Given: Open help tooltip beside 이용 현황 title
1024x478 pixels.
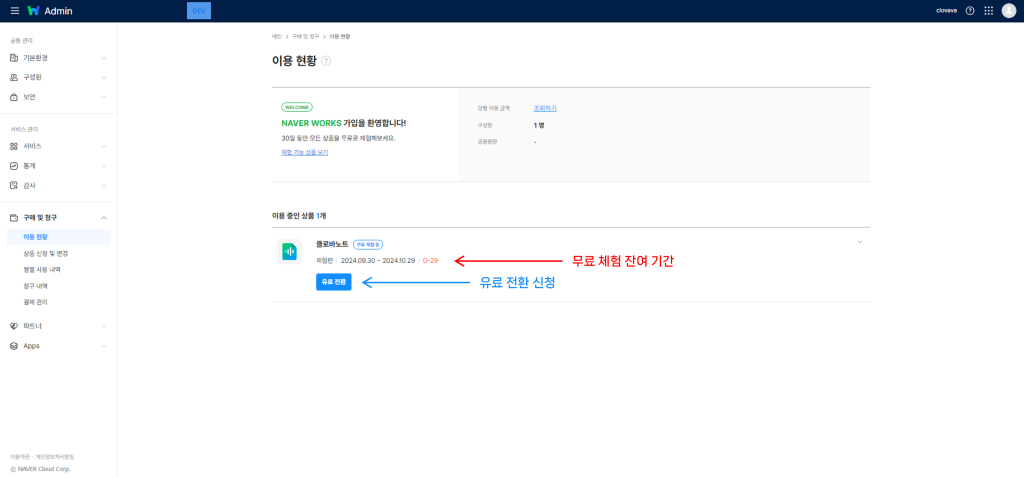Looking at the screenshot, I should click(x=326, y=61).
